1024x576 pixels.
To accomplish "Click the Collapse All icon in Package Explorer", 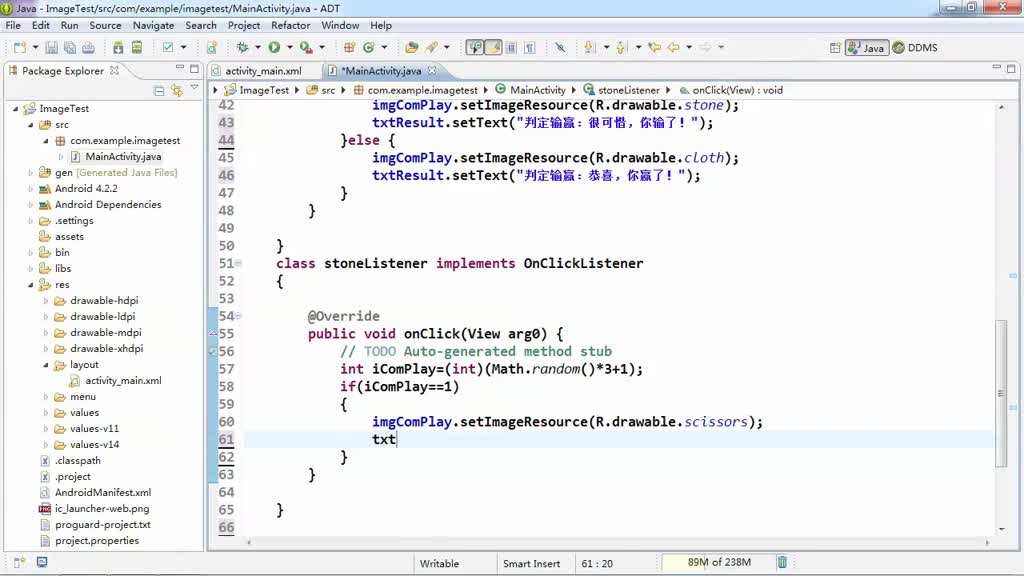I will 159,91.
